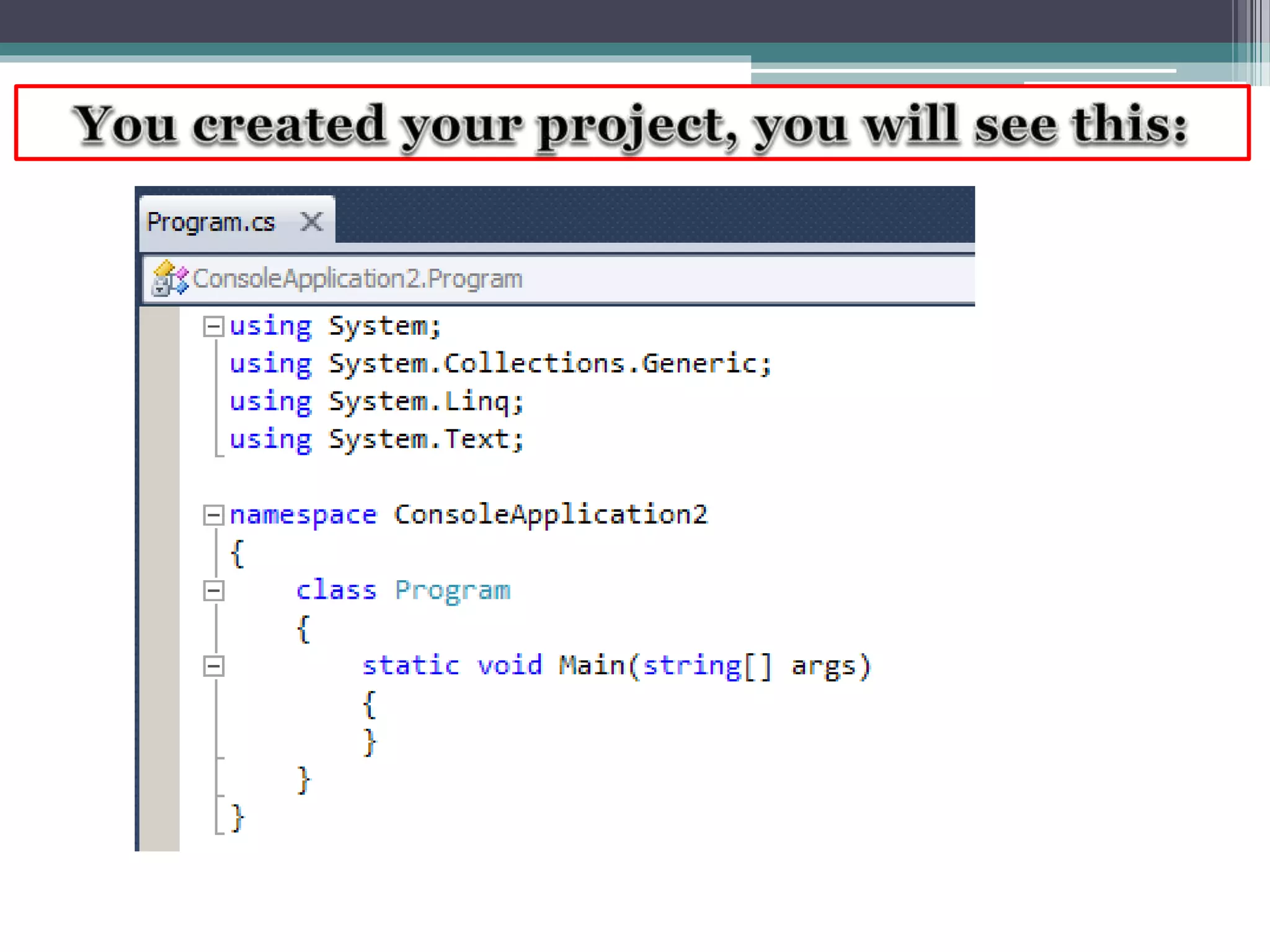
Task: Click the 'using System;' line
Action: [x=335, y=326]
